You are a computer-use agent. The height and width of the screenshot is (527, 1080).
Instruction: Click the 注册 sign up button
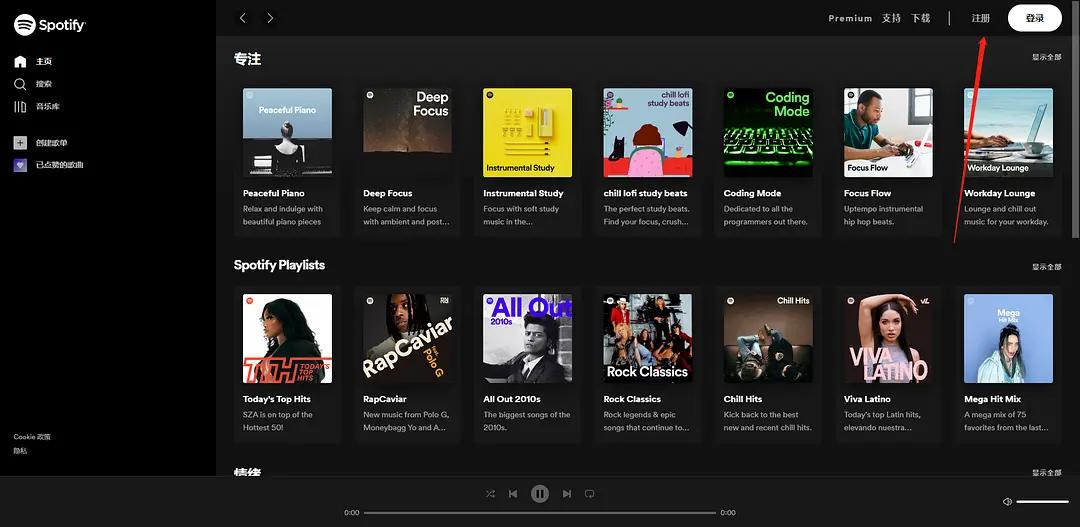coord(981,19)
